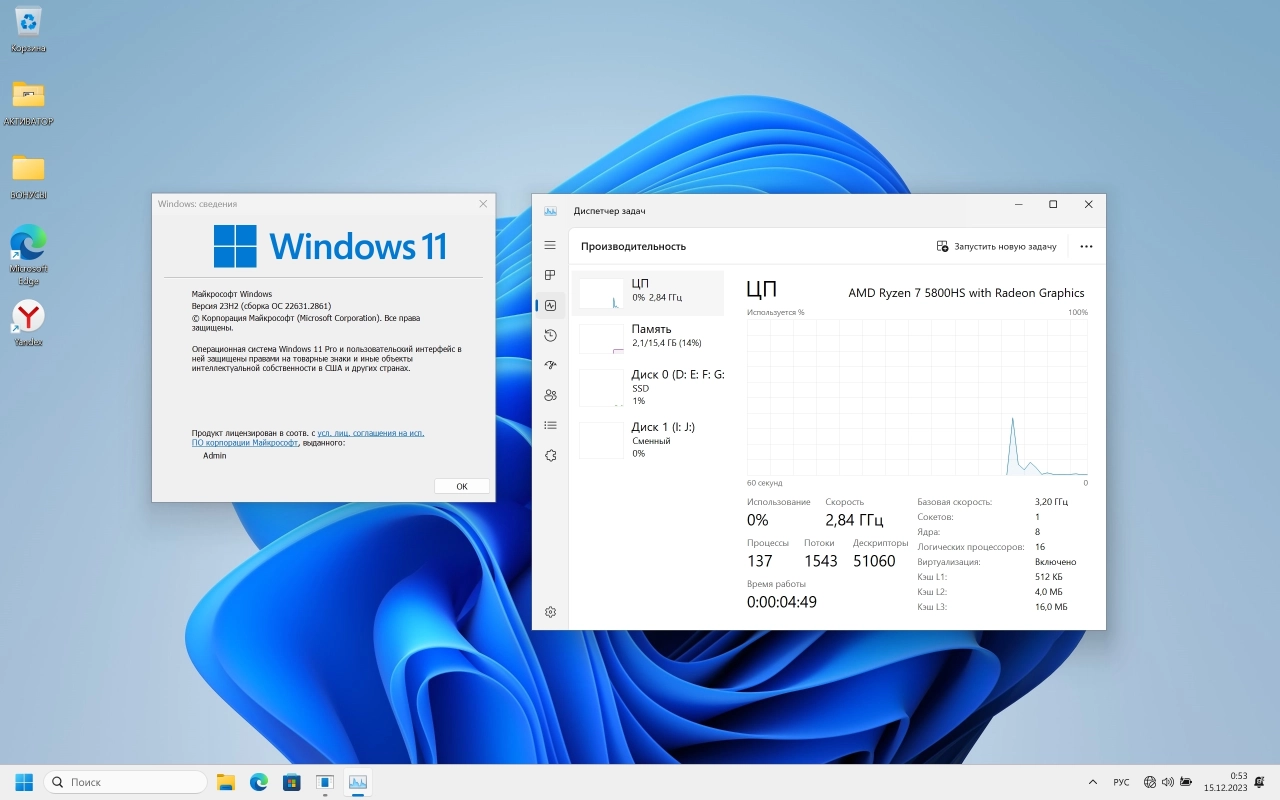
Task: Select the Performance icon in Task Manager sidebar
Action: [550, 305]
